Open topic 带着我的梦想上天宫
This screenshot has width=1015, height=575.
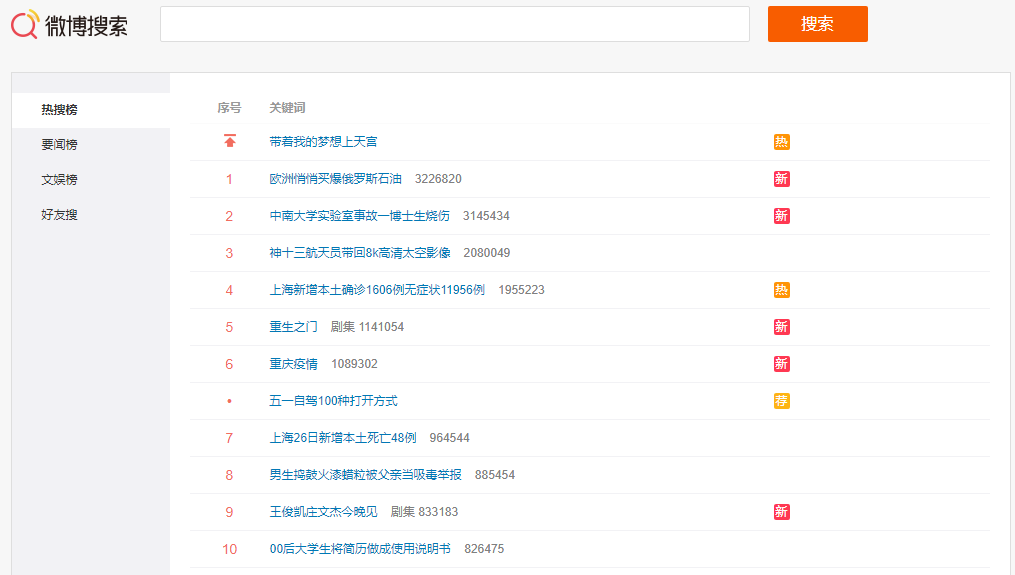pyautogui.click(x=323, y=142)
